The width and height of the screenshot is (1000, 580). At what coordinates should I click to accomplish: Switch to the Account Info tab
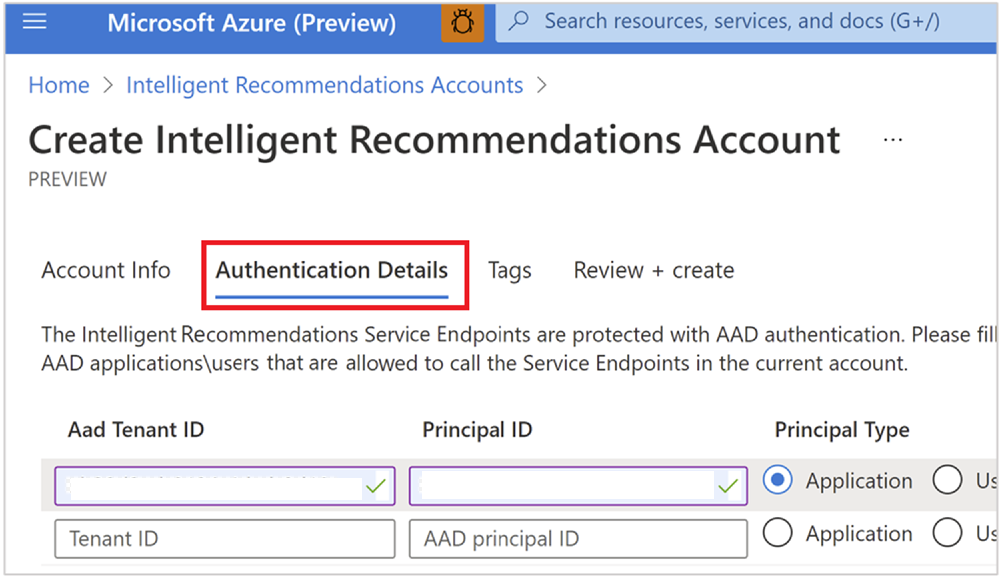point(106,270)
